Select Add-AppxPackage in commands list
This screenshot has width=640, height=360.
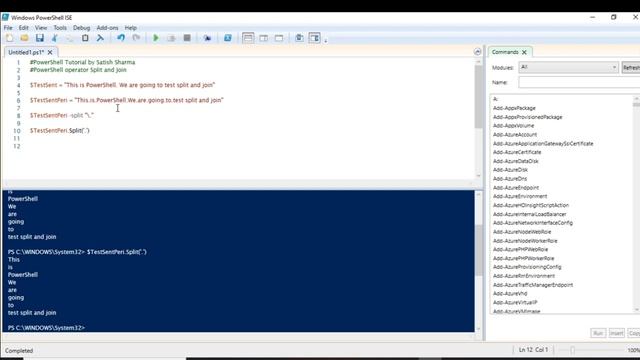click(x=514, y=108)
